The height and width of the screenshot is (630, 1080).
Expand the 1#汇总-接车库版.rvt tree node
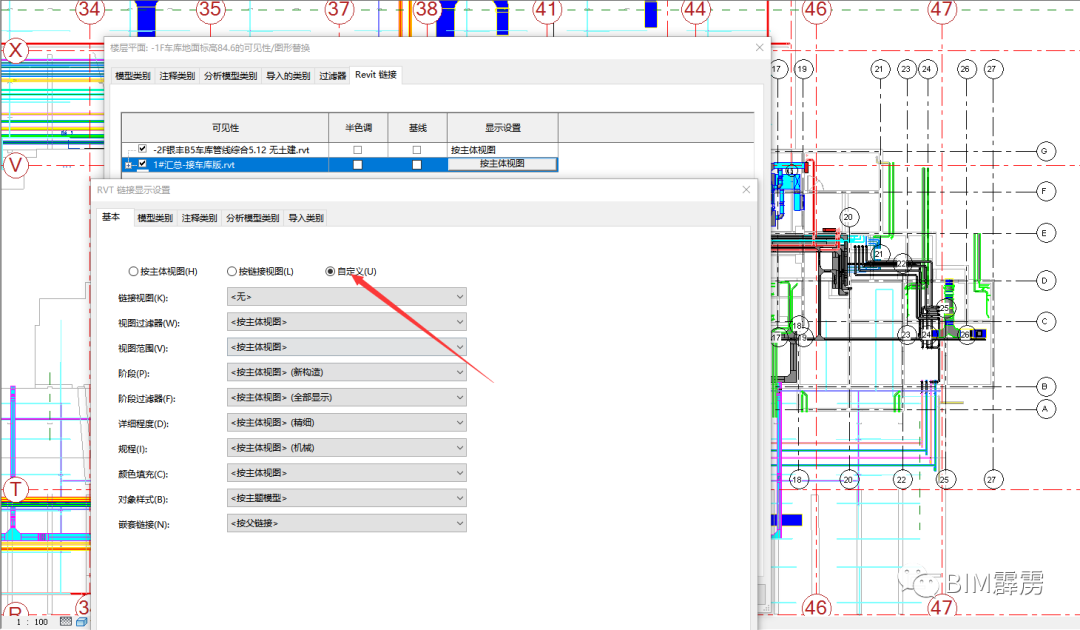click(128, 165)
